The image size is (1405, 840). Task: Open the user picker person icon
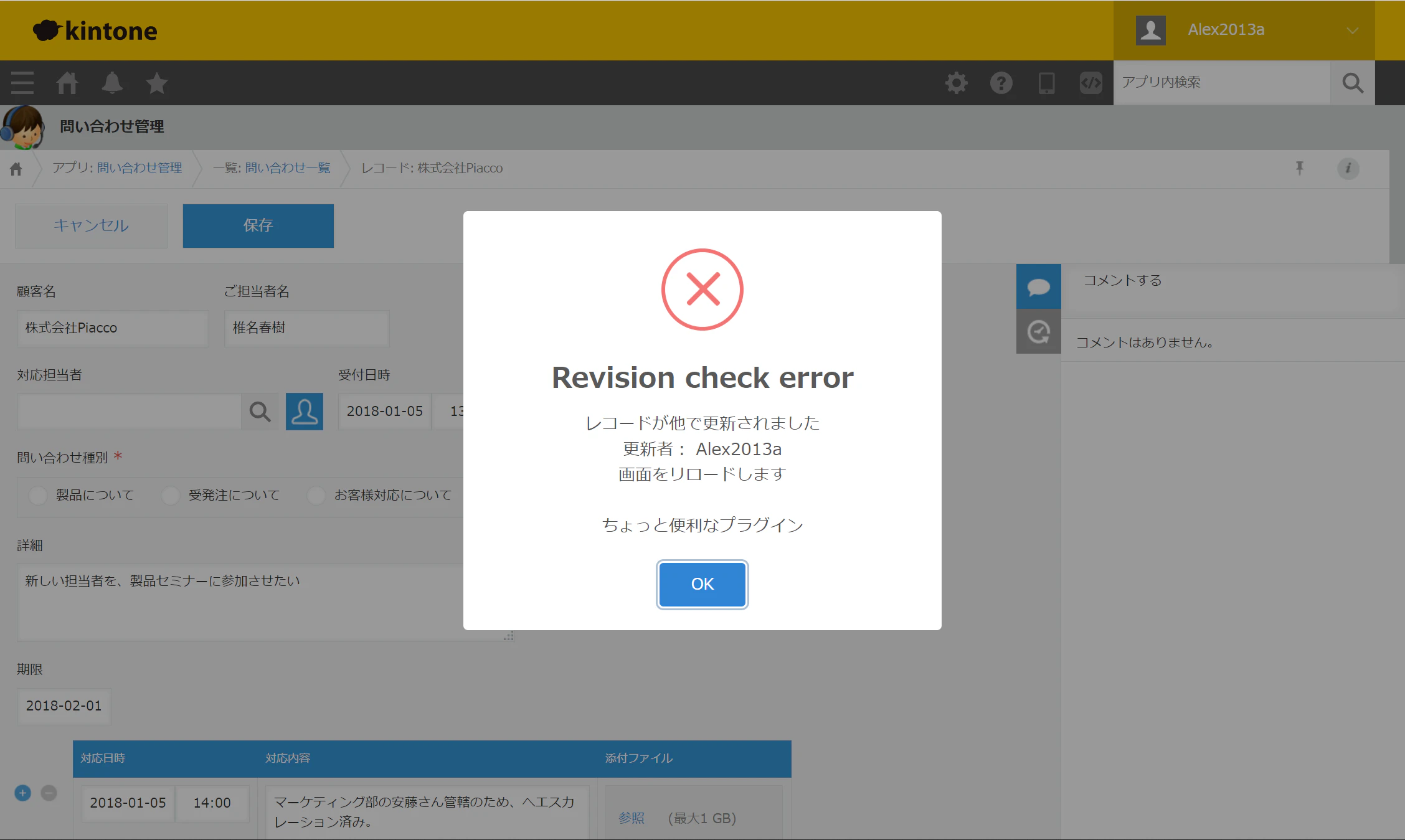pos(305,411)
